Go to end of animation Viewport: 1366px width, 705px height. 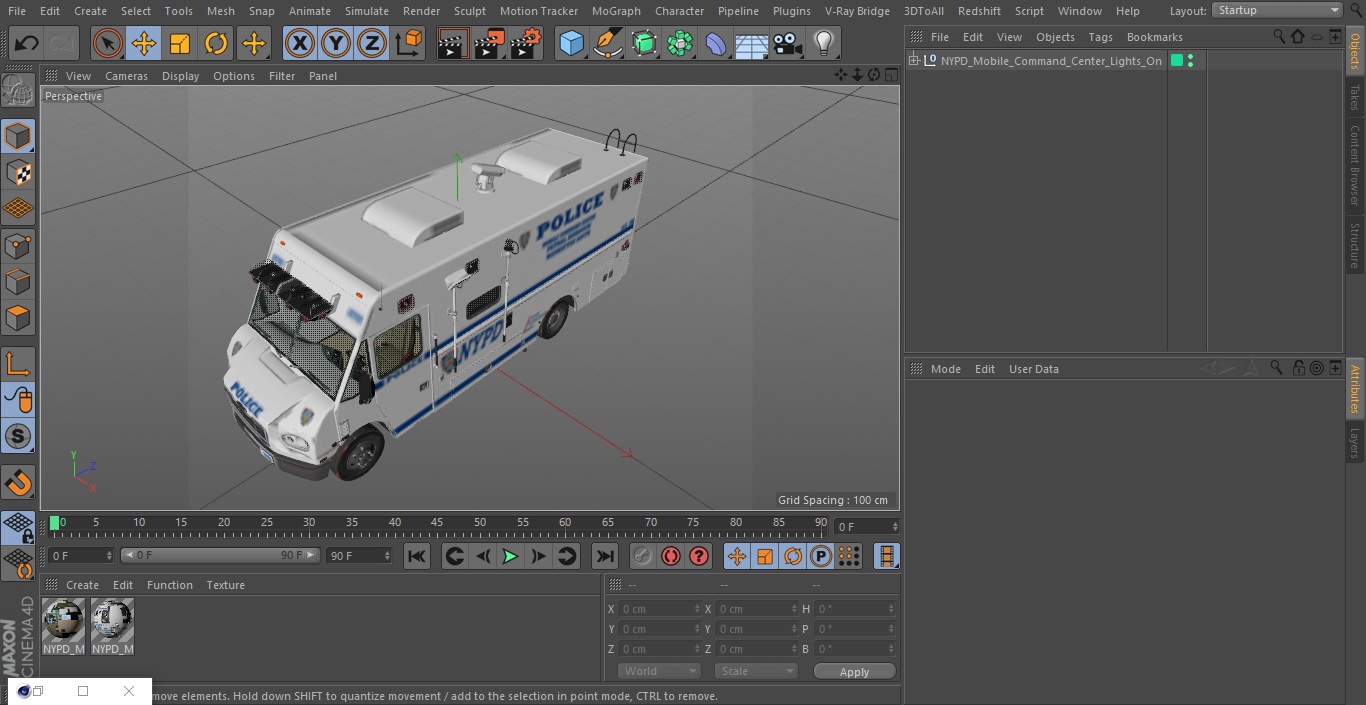tap(605, 556)
